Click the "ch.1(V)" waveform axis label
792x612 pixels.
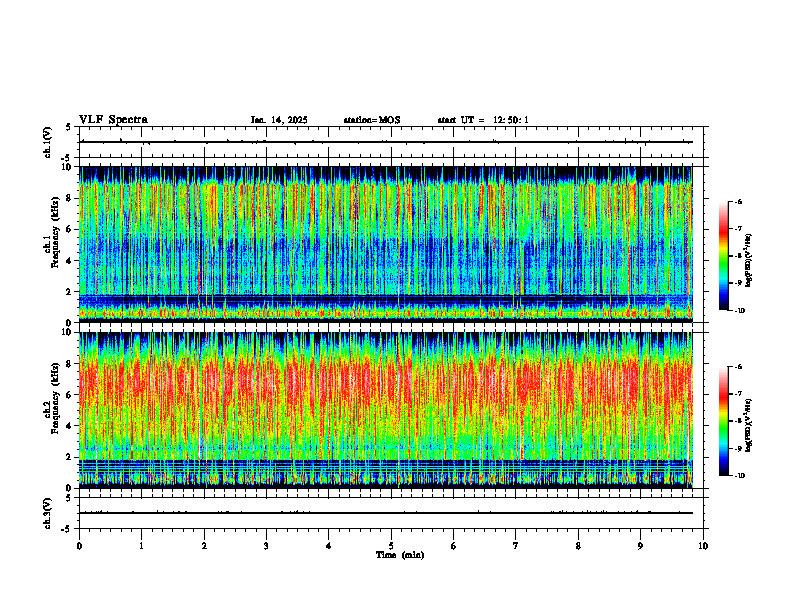click(x=47, y=142)
